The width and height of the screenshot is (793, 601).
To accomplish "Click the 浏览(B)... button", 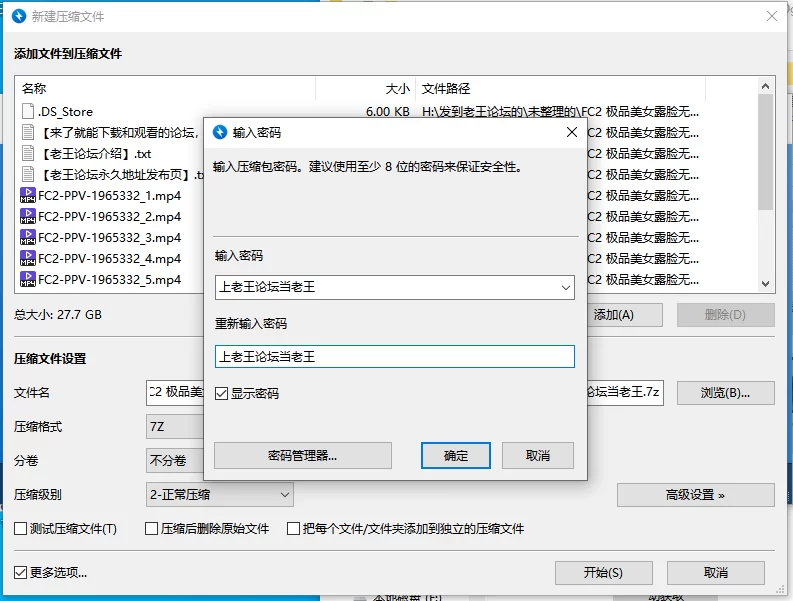I will tap(726, 393).
